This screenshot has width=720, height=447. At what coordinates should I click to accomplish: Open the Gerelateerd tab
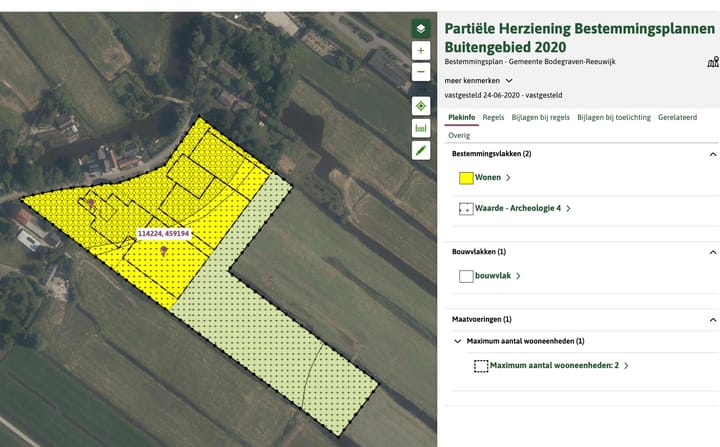pos(677,117)
